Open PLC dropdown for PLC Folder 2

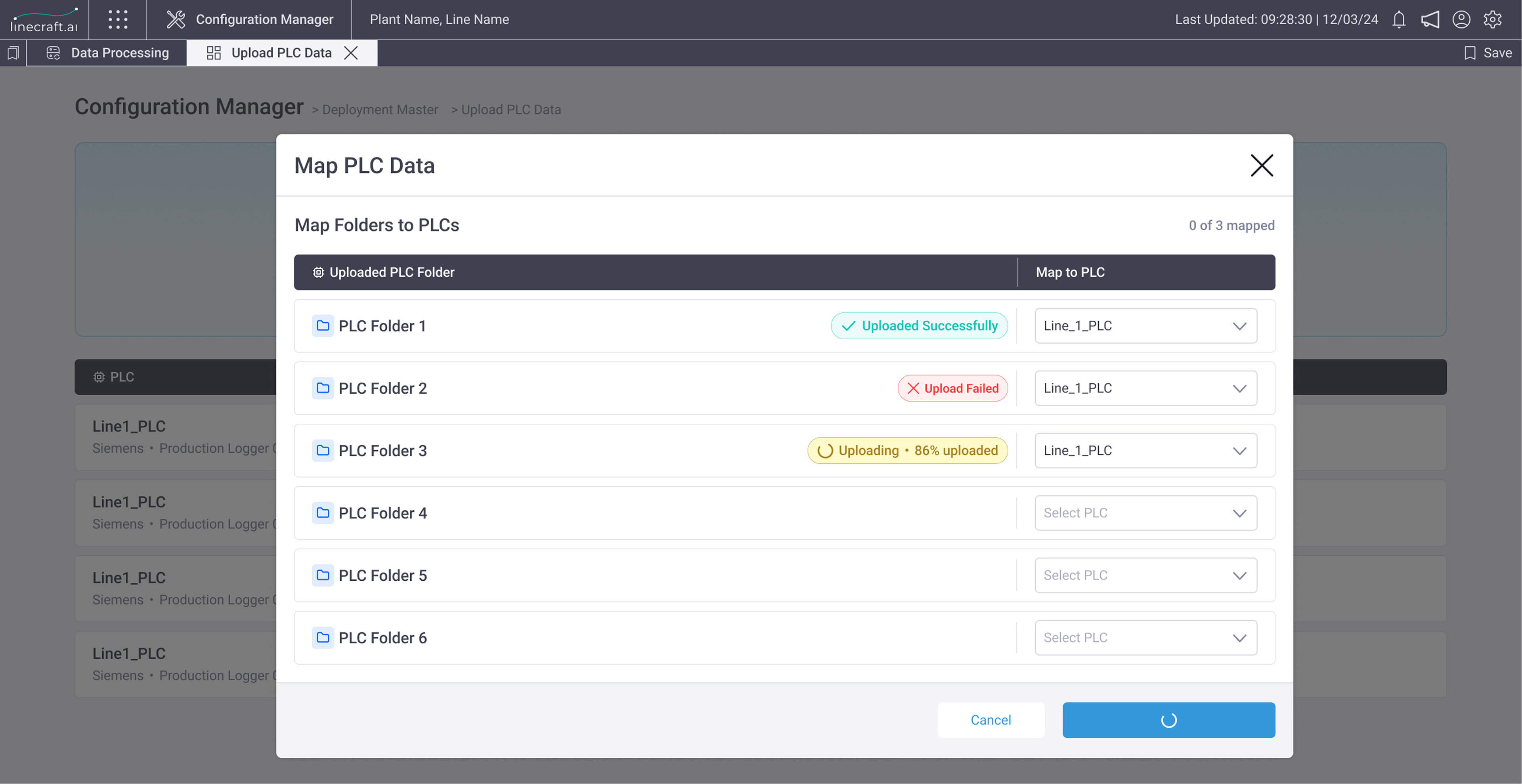1145,388
